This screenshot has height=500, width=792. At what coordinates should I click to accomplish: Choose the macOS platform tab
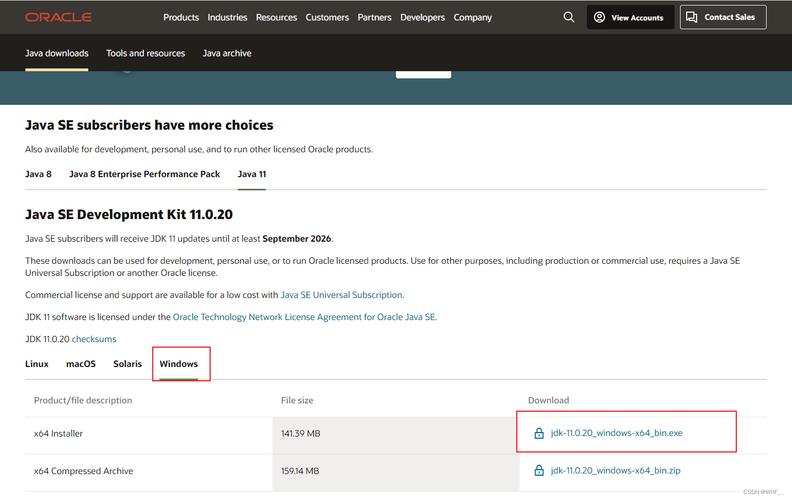pos(81,364)
